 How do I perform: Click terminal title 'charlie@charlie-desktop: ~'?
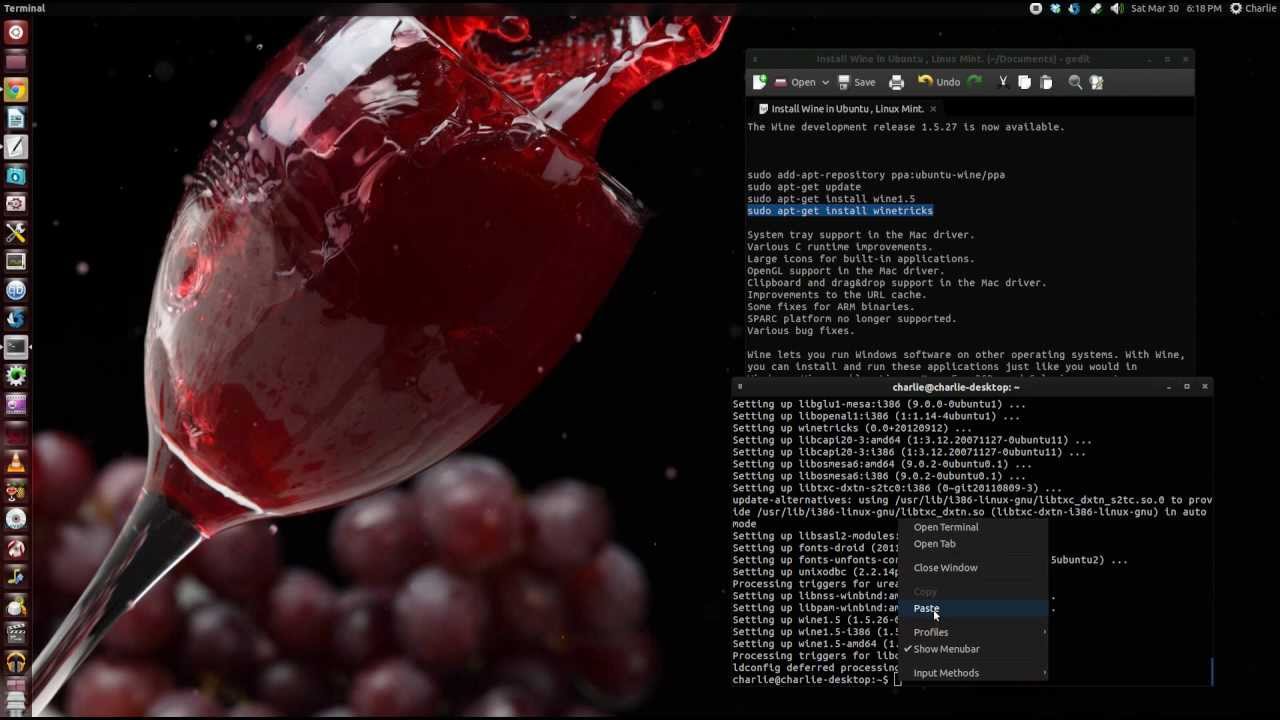pos(956,387)
